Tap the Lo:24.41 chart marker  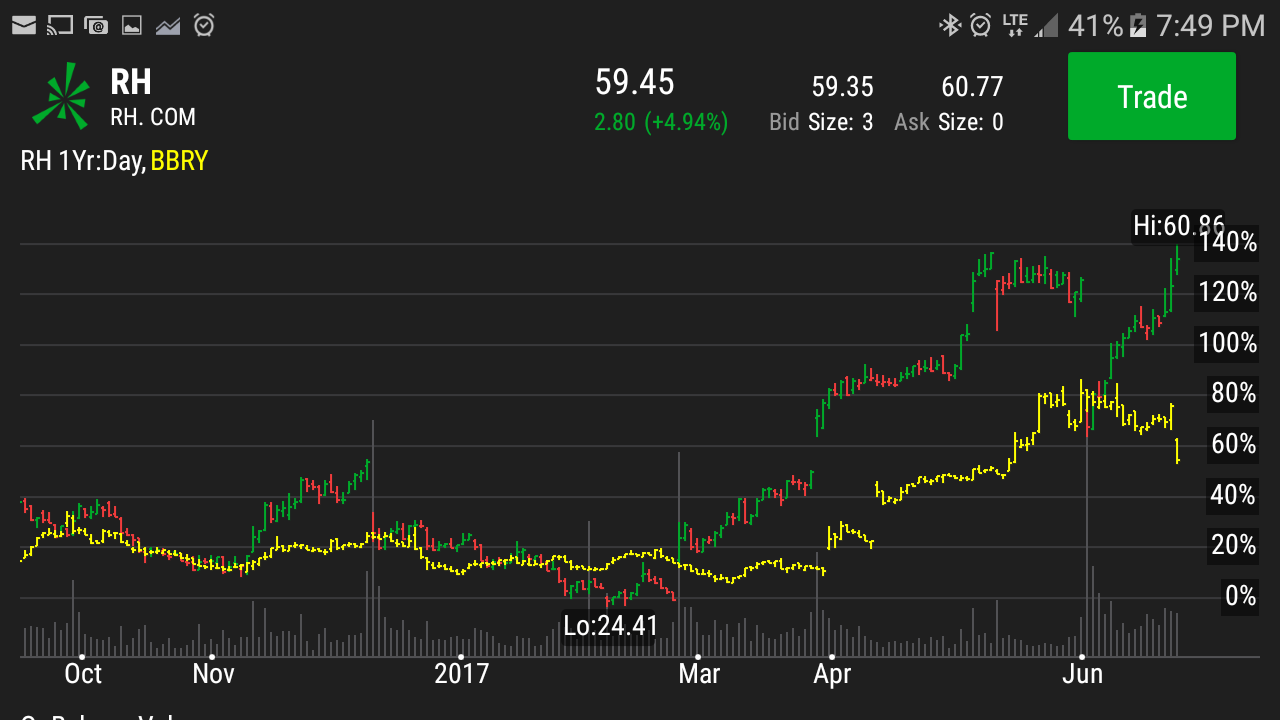coord(610,626)
